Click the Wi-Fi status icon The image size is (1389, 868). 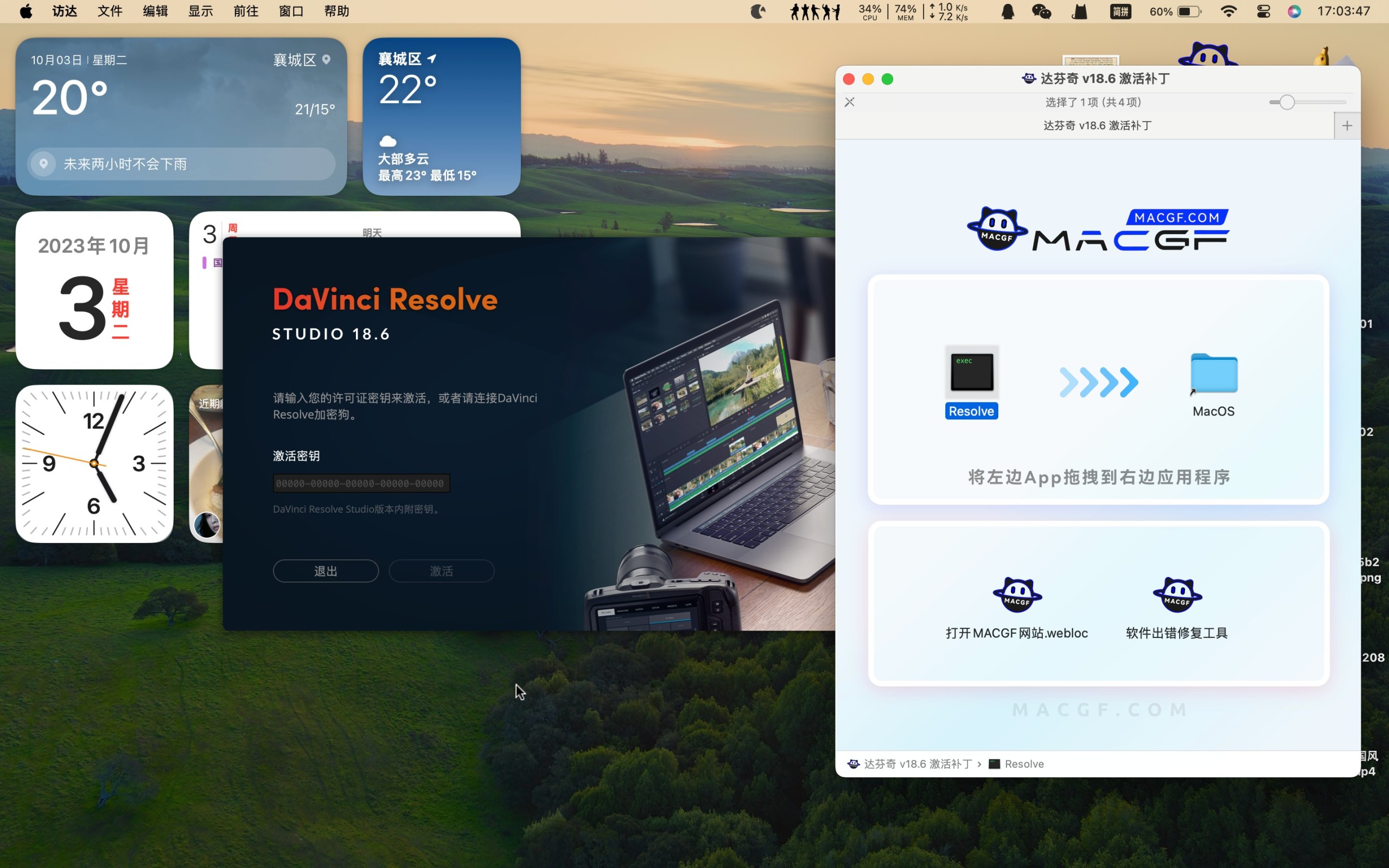1228,11
